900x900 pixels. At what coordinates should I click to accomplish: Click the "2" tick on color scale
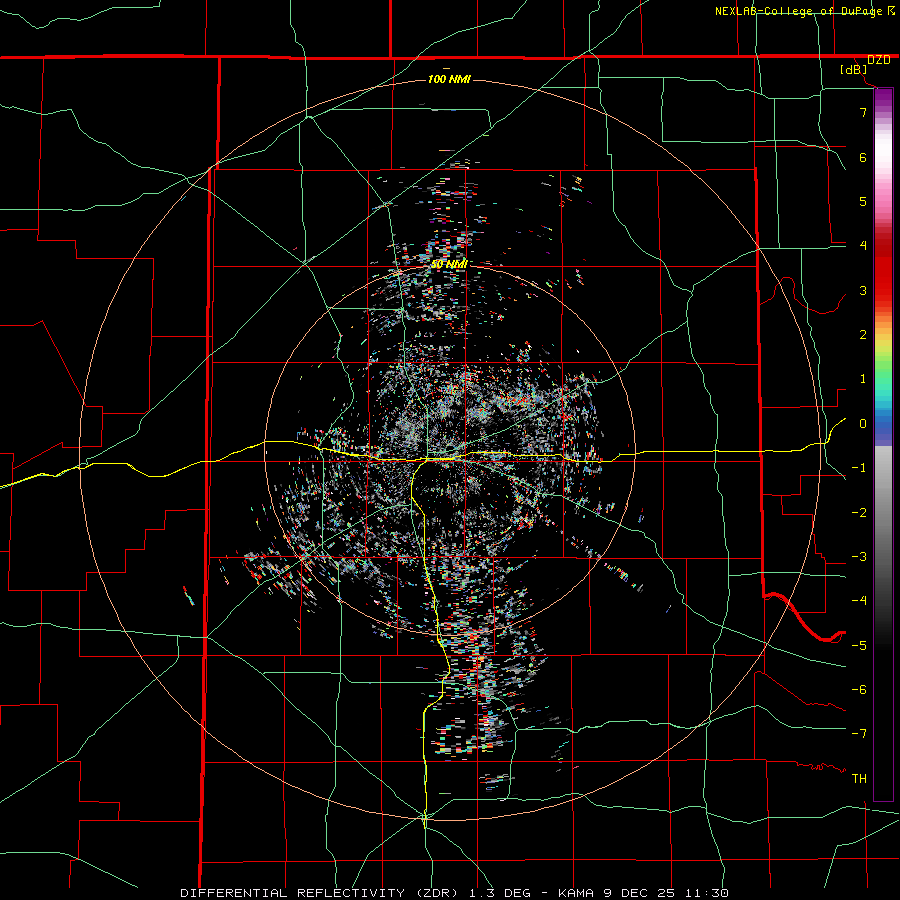863,335
